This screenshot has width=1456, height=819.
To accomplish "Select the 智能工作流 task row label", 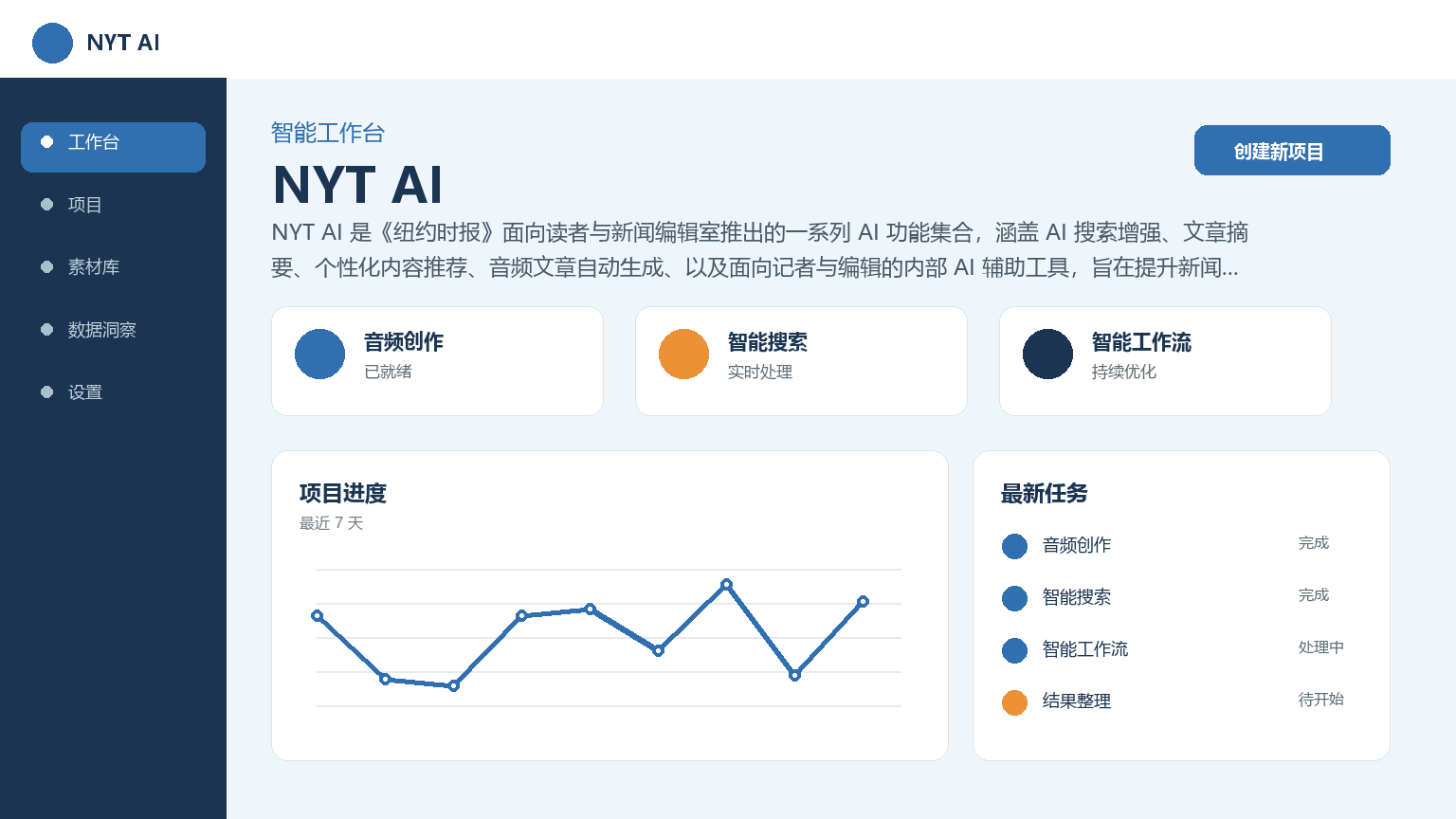I will coord(1085,649).
